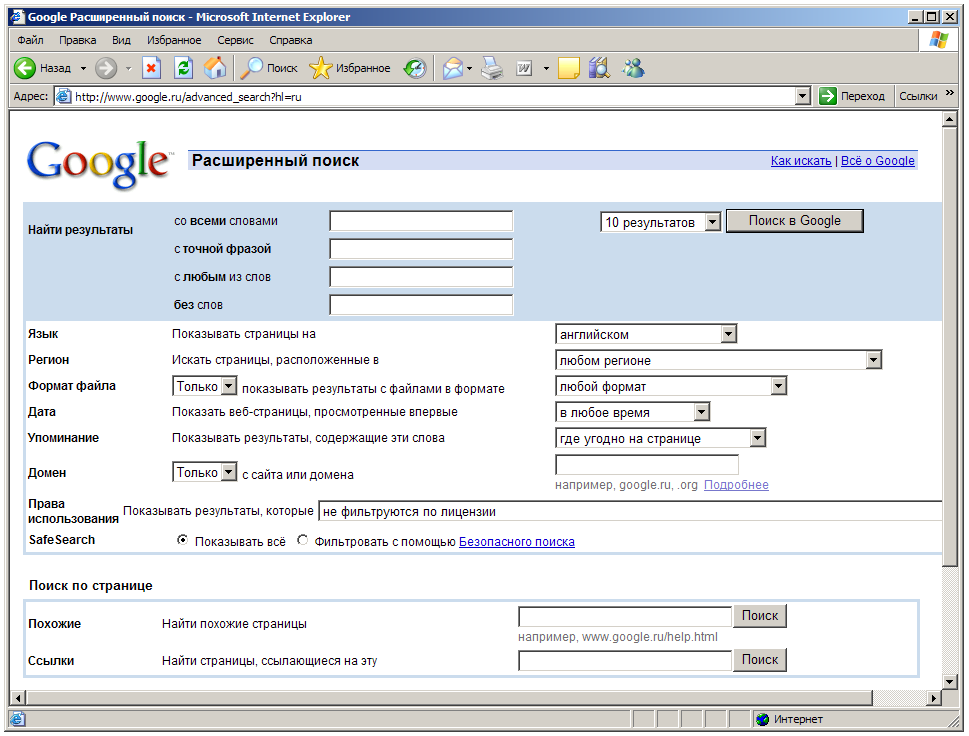Open usage rights dropdown 'не фильтруются по лицензии'
Image resolution: width=969 pixels, height=736 pixels.
coord(630,511)
